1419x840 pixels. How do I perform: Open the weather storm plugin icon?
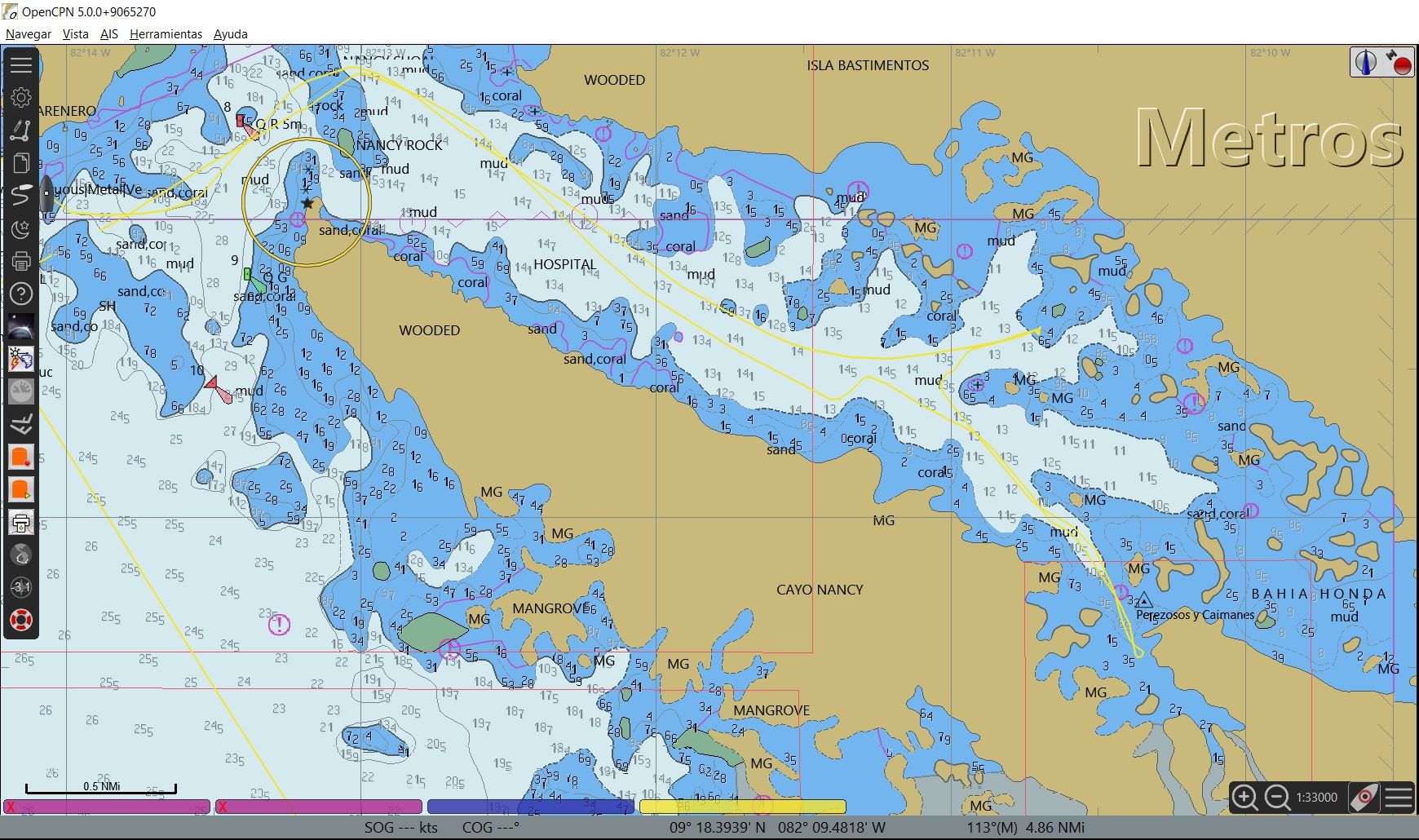(x=21, y=359)
